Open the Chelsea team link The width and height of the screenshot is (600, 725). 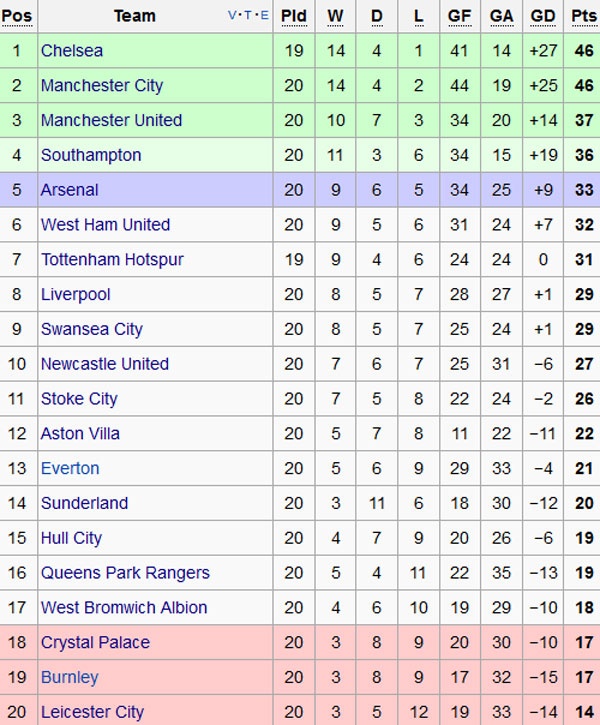[x=72, y=51]
